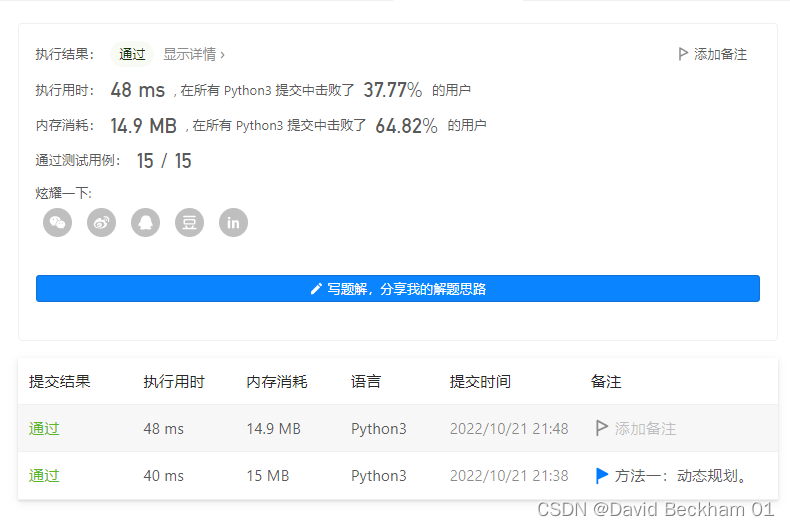
Task: Click the 15 / 15 test case count
Action: tap(164, 161)
